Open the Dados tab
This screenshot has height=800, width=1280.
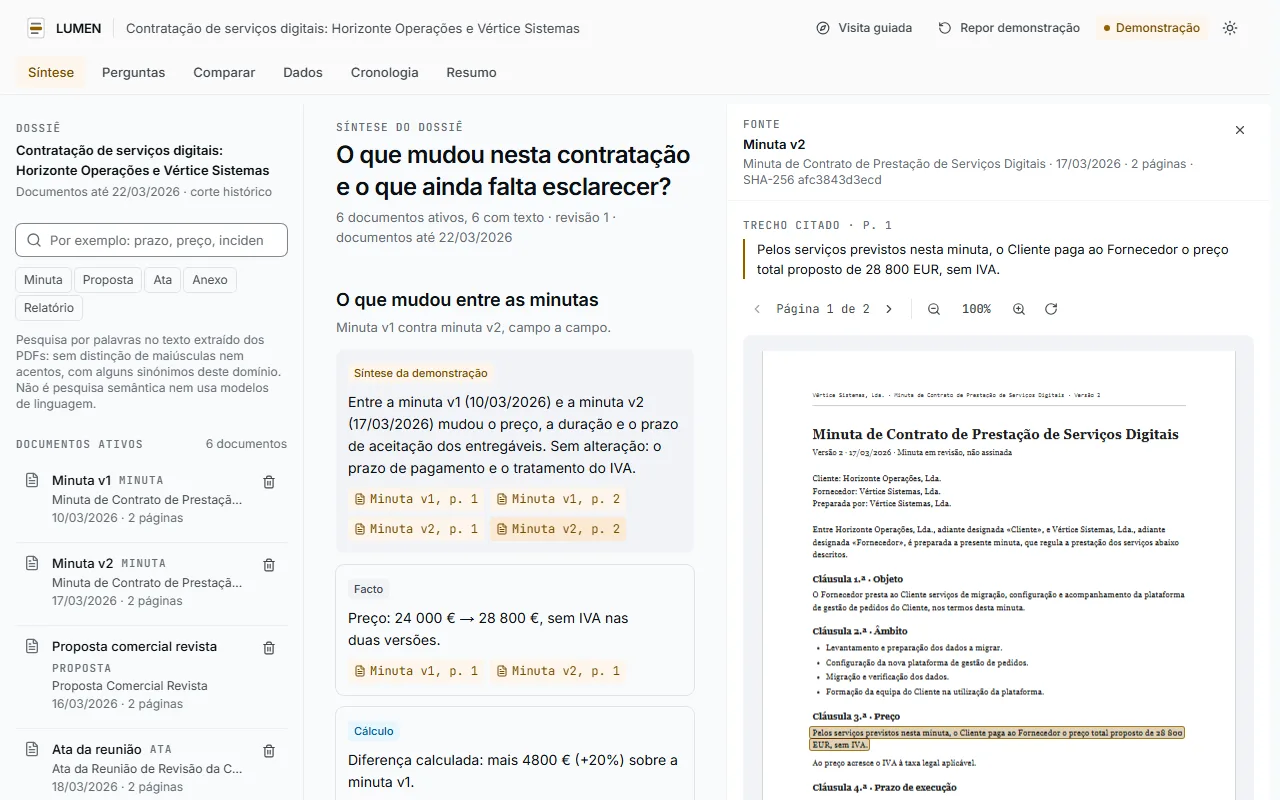tap(303, 72)
